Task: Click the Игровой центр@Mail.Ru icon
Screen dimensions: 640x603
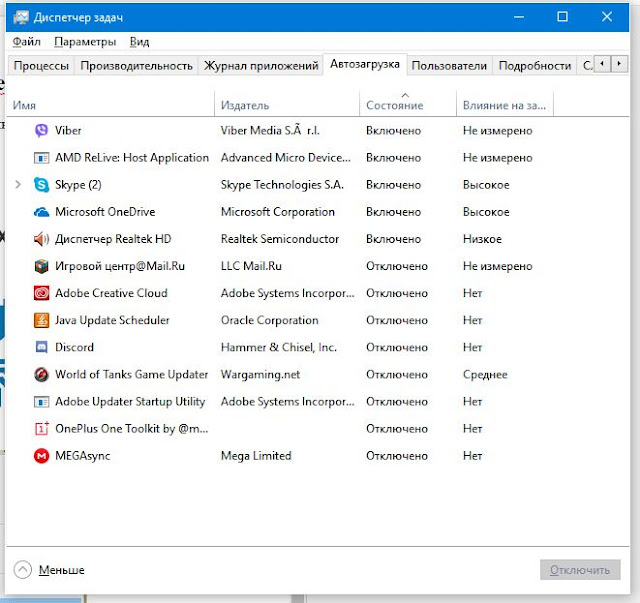Action: (x=41, y=266)
